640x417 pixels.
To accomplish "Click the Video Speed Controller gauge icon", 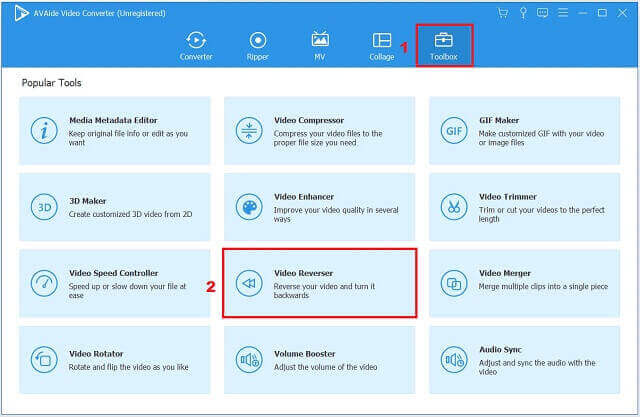I will 44,283.
